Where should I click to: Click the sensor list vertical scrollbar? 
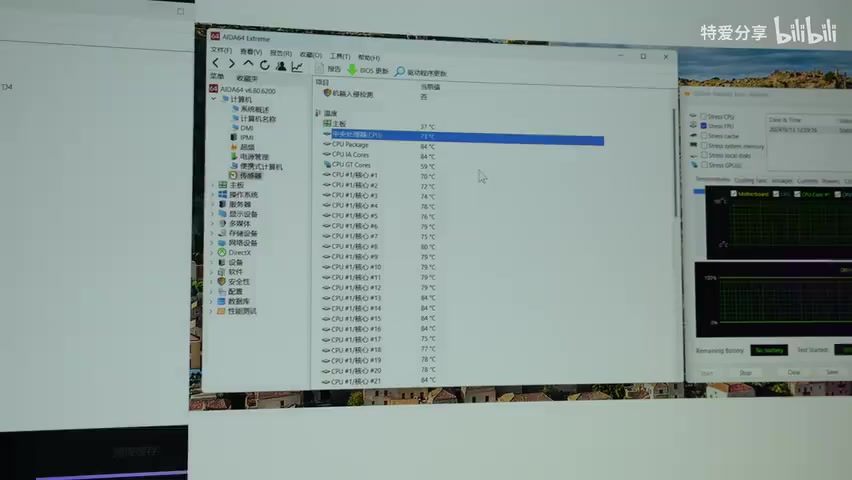(674, 163)
